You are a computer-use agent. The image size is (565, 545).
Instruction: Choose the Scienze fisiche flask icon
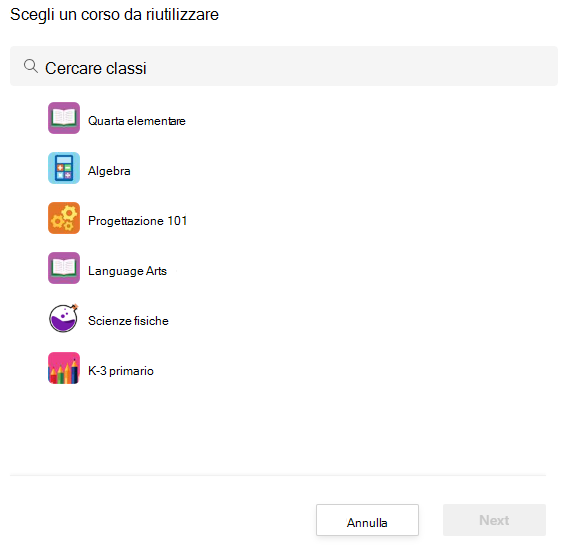pyautogui.click(x=64, y=318)
